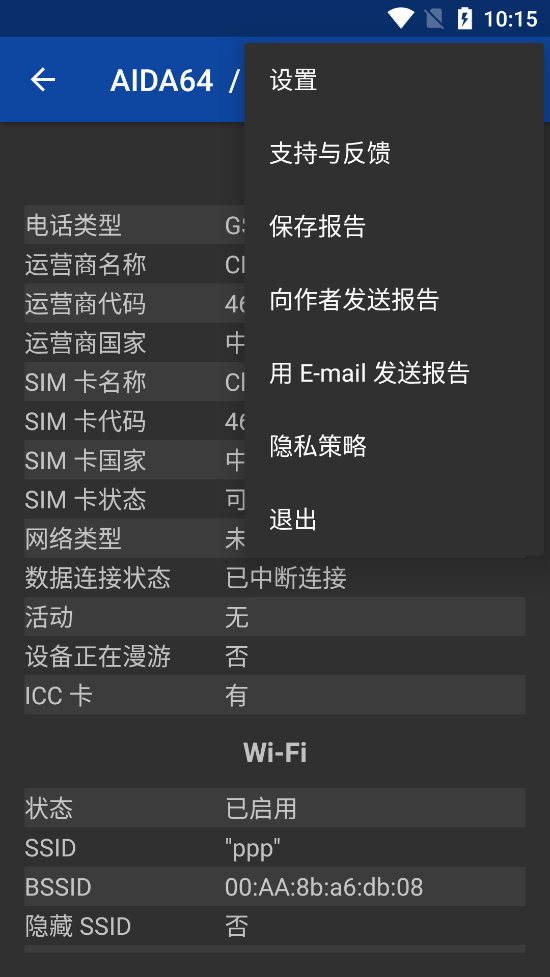Tap the Wi-Fi section heading

(275, 752)
